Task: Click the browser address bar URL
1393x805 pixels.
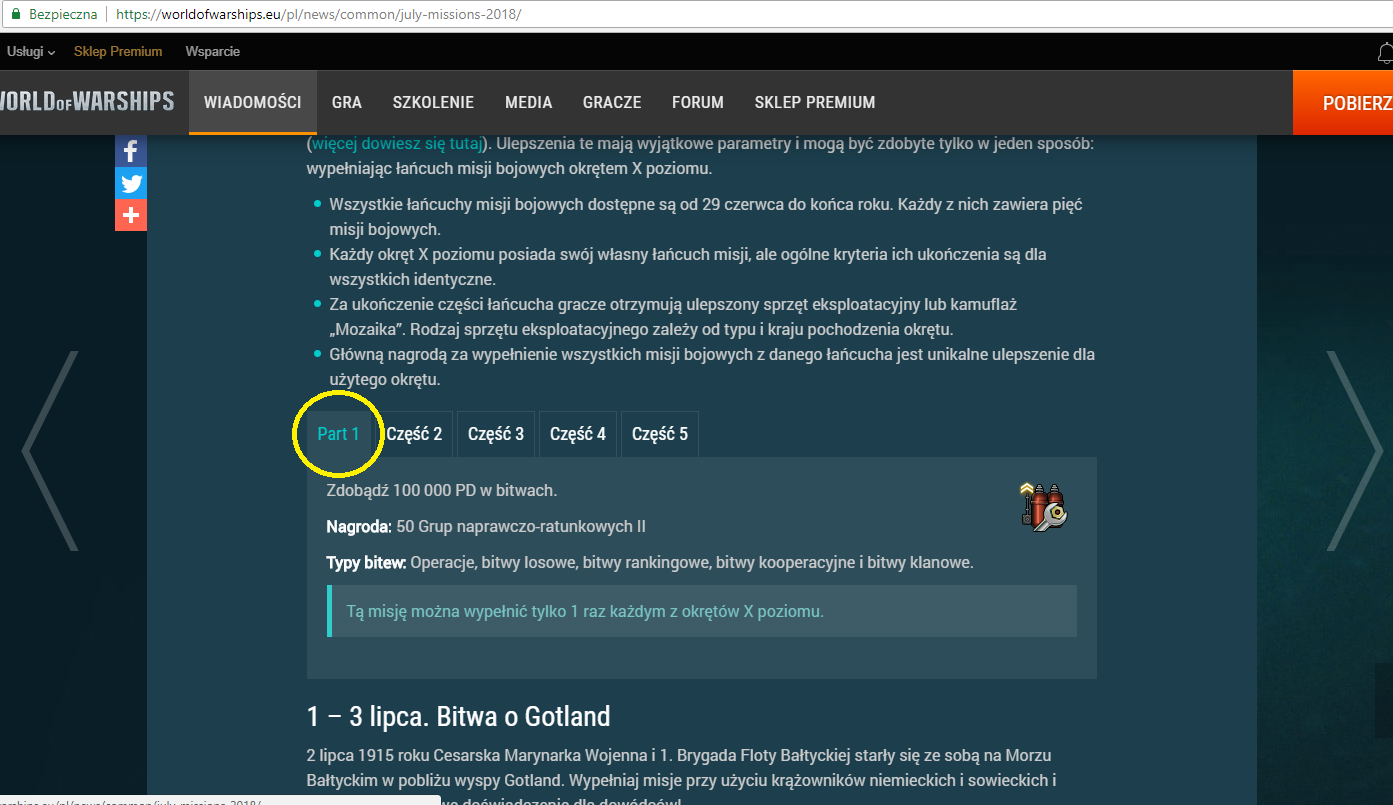Action: 318,15
